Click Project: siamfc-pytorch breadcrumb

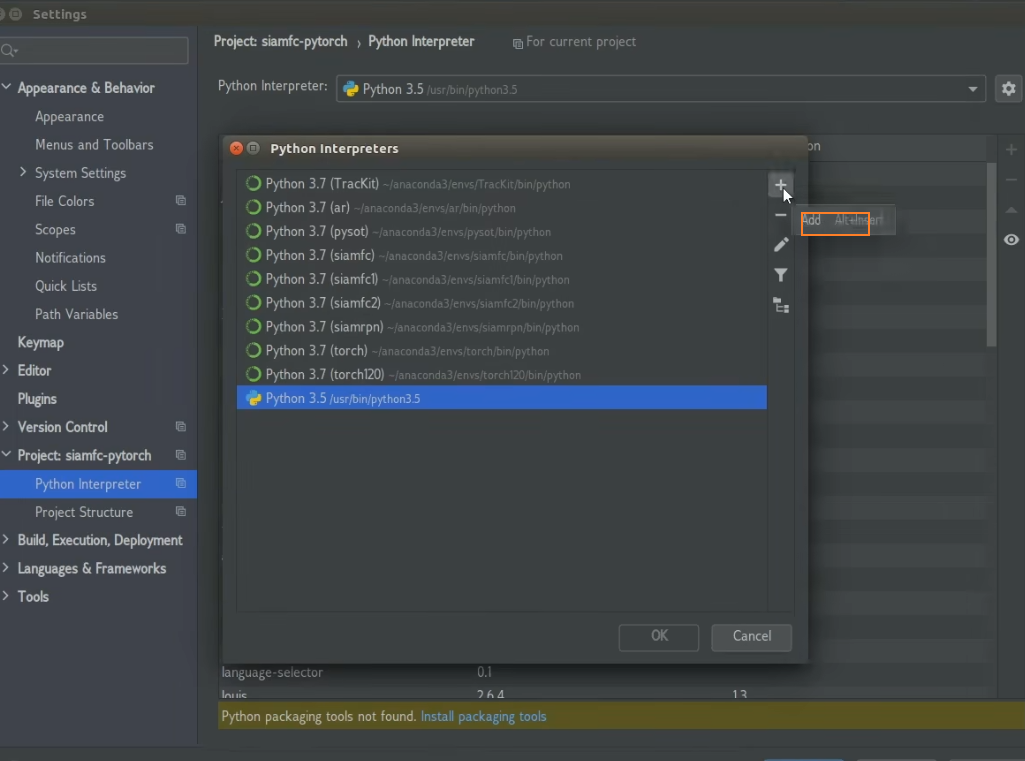280,41
